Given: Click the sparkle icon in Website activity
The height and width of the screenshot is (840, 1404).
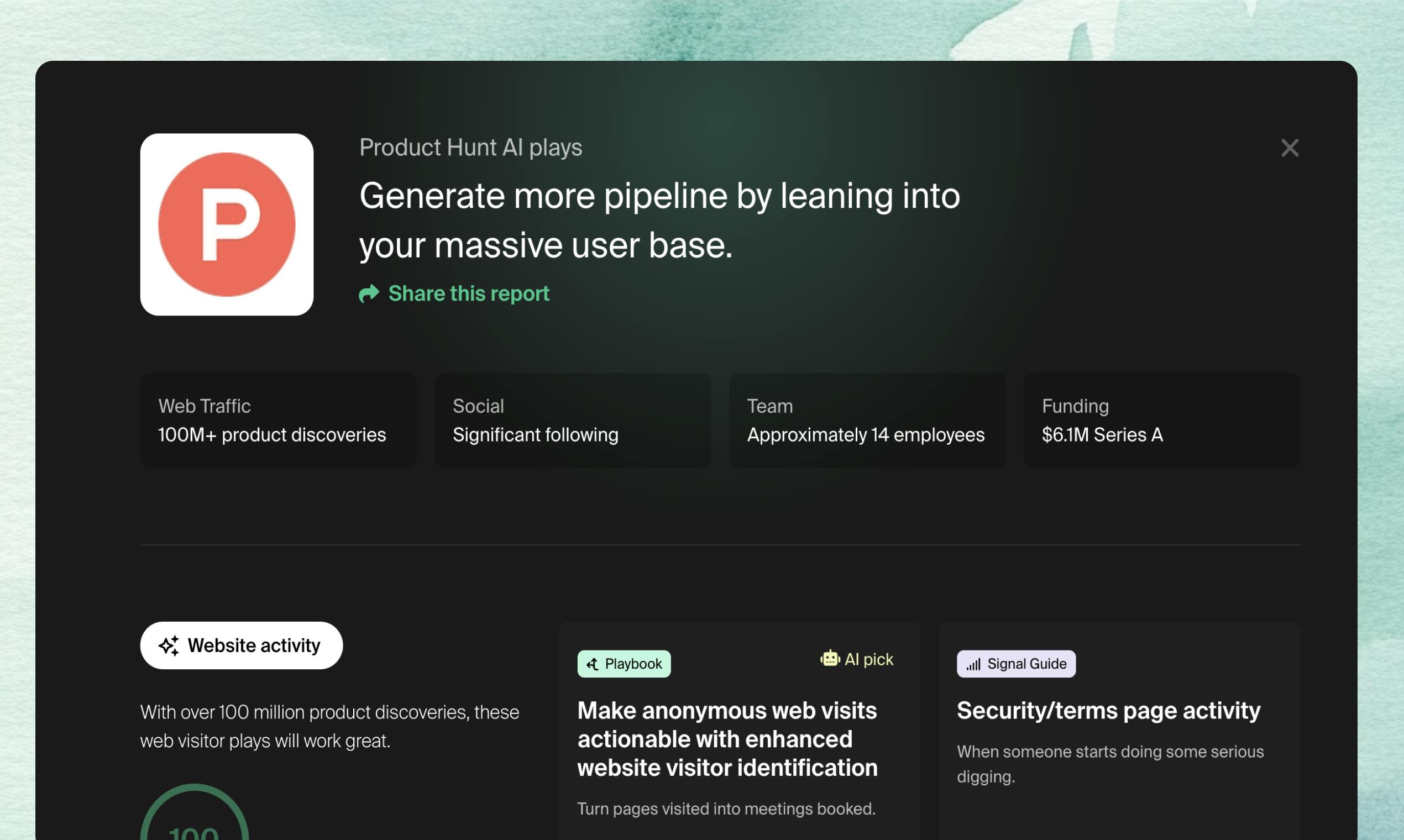Looking at the screenshot, I should tap(169, 645).
